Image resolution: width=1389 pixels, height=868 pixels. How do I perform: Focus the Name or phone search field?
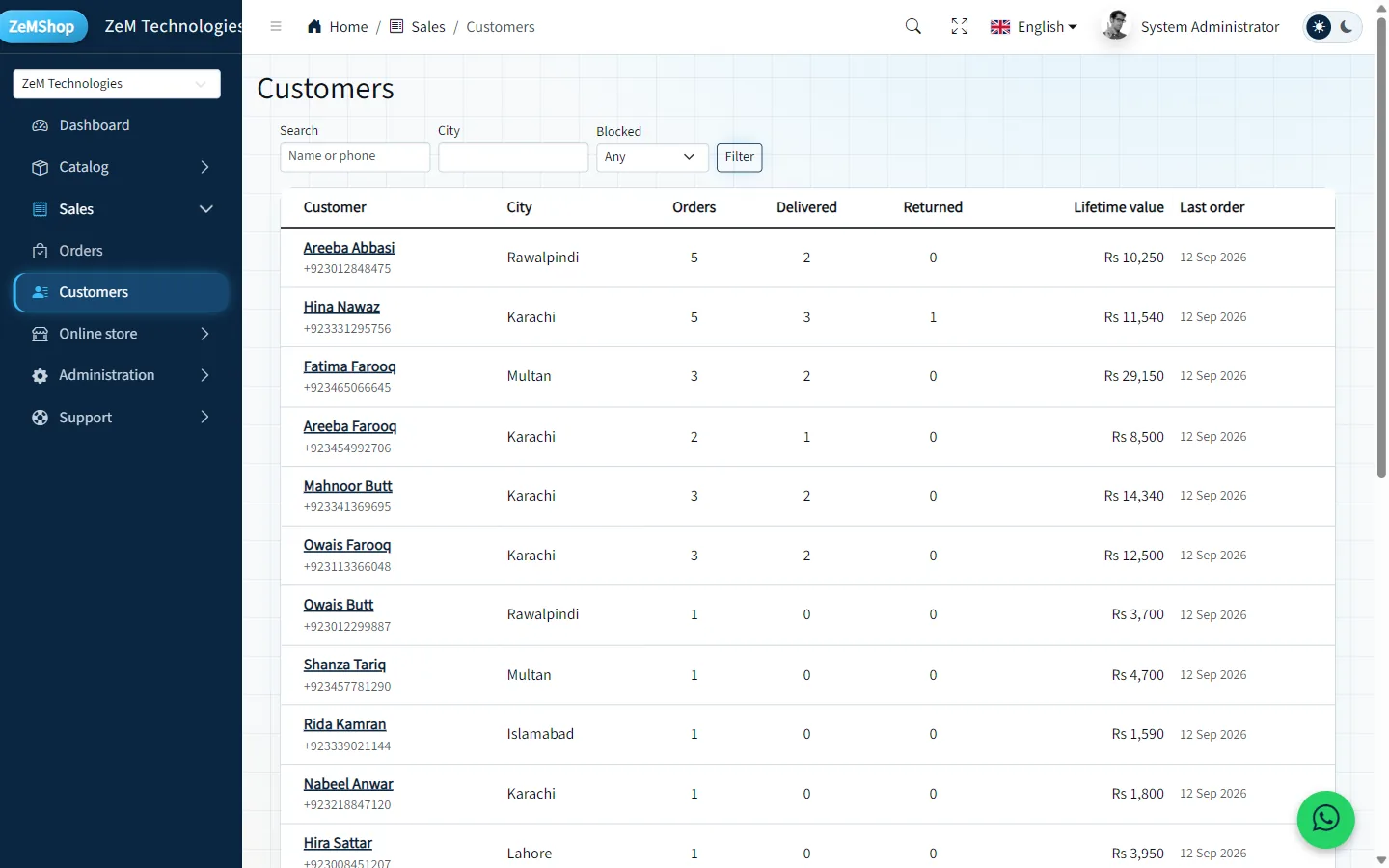355,157
